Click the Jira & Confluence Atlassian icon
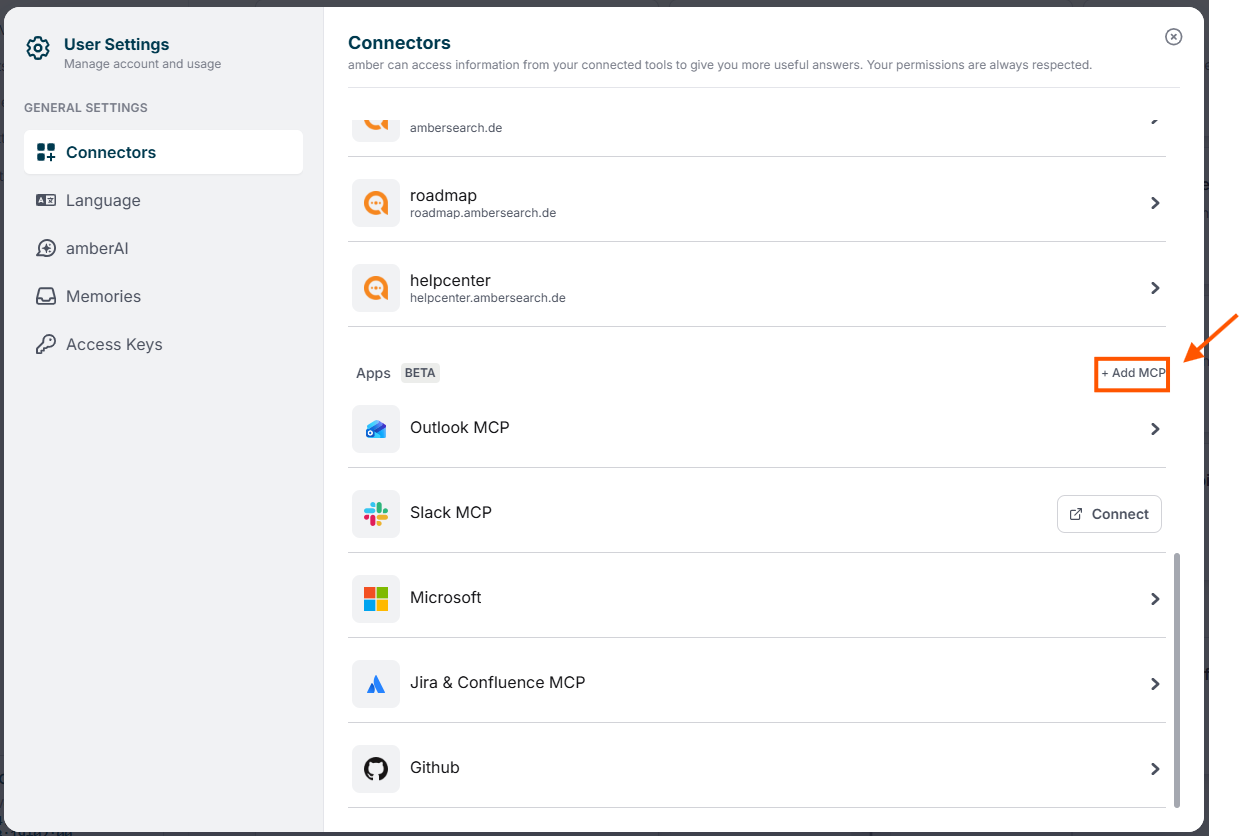The image size is (1239, 836). coord(376,684)
